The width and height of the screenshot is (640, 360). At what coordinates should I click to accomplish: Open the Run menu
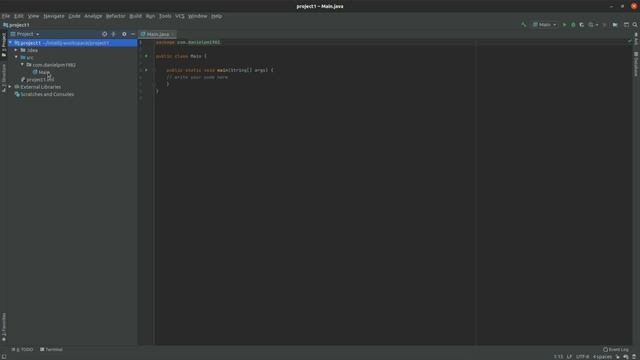point(150,16)
